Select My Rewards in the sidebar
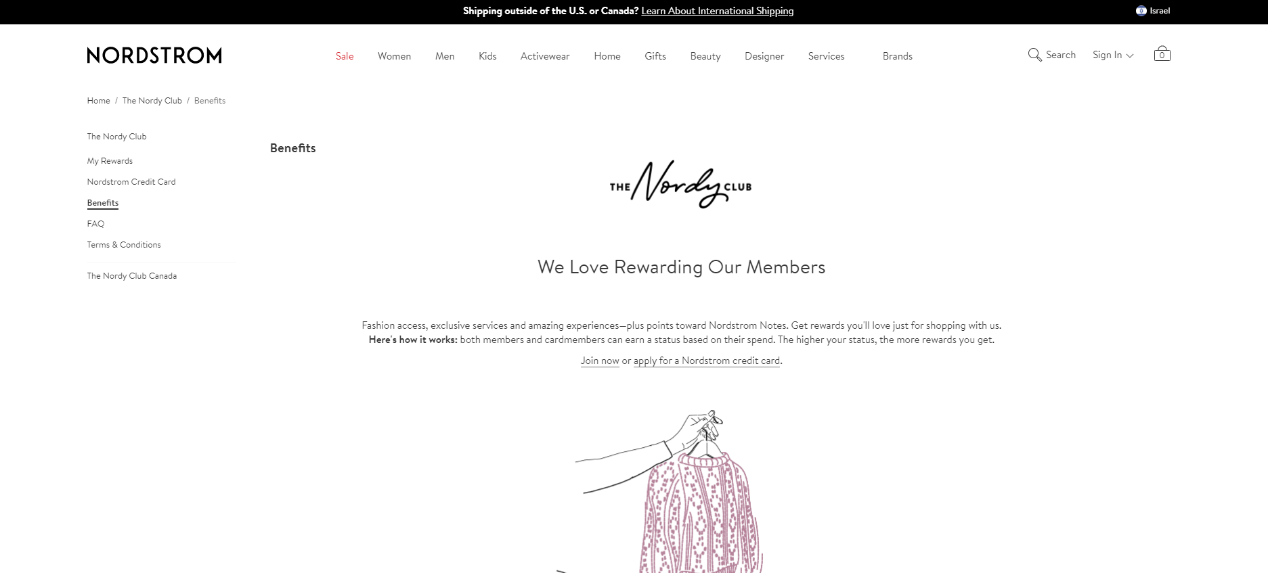This screenshot has width=1268, height=573. coord(110,161)
